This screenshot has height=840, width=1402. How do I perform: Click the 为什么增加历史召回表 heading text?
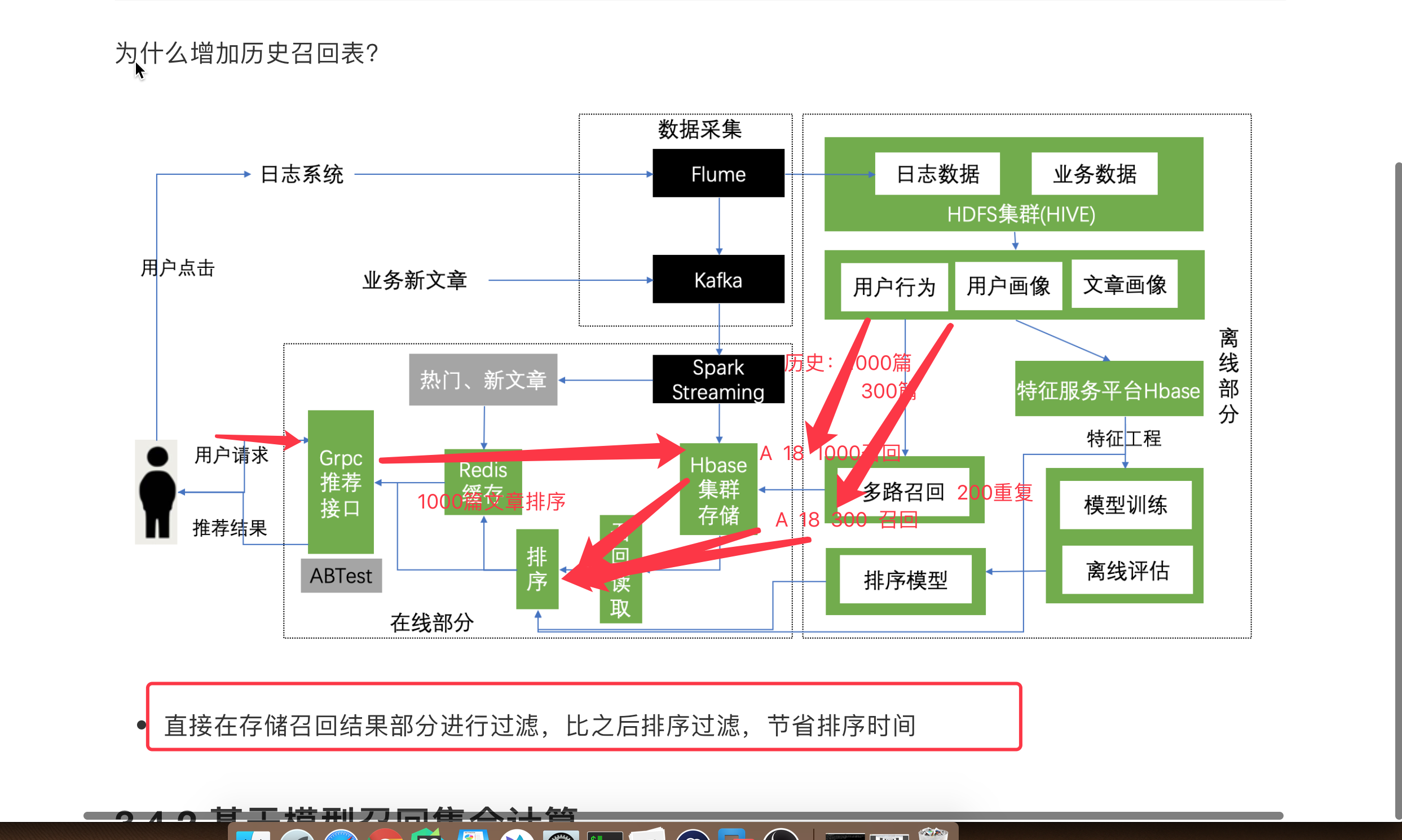pos(247,53)
